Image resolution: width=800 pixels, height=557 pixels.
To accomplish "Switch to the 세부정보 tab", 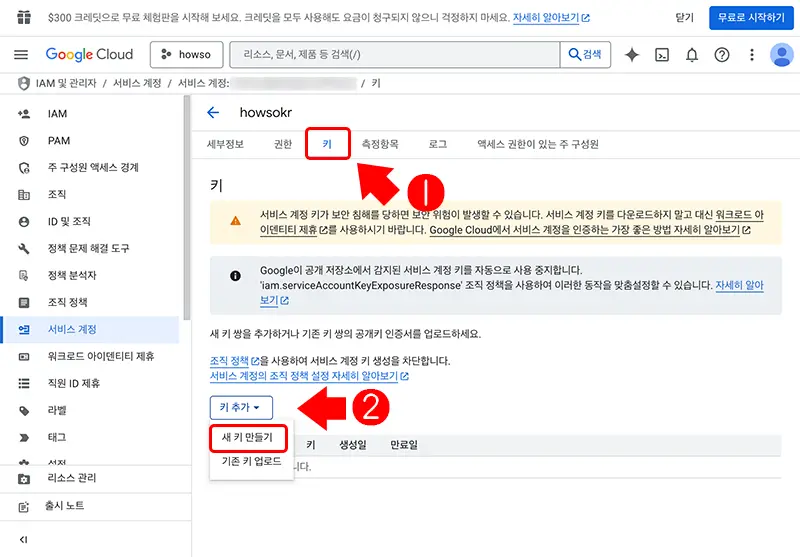I will click(225, 144).
